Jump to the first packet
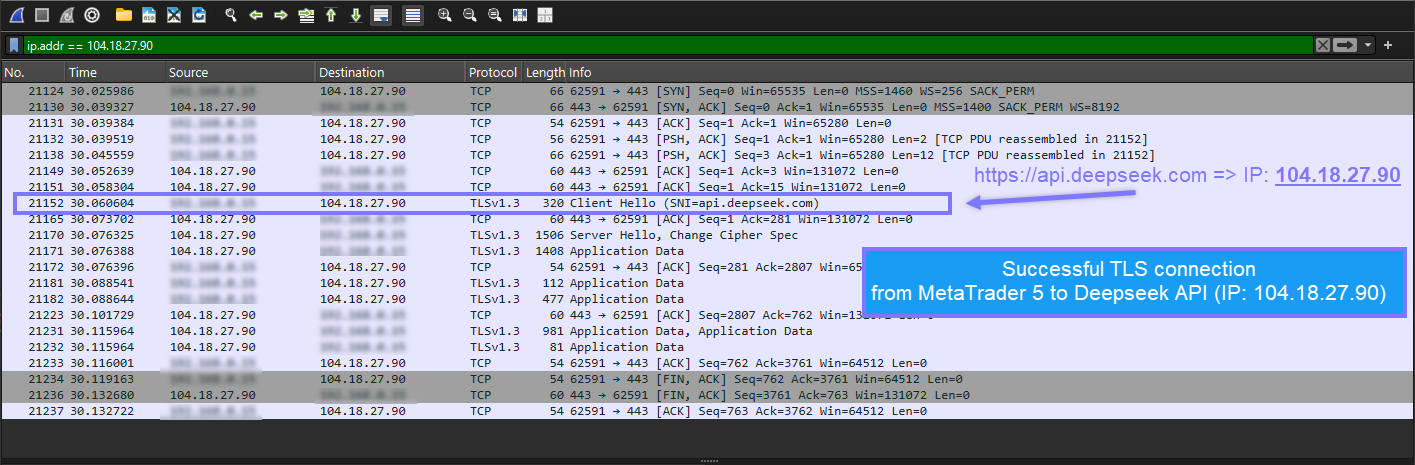Screen dimensions: 1415x465 331,15
